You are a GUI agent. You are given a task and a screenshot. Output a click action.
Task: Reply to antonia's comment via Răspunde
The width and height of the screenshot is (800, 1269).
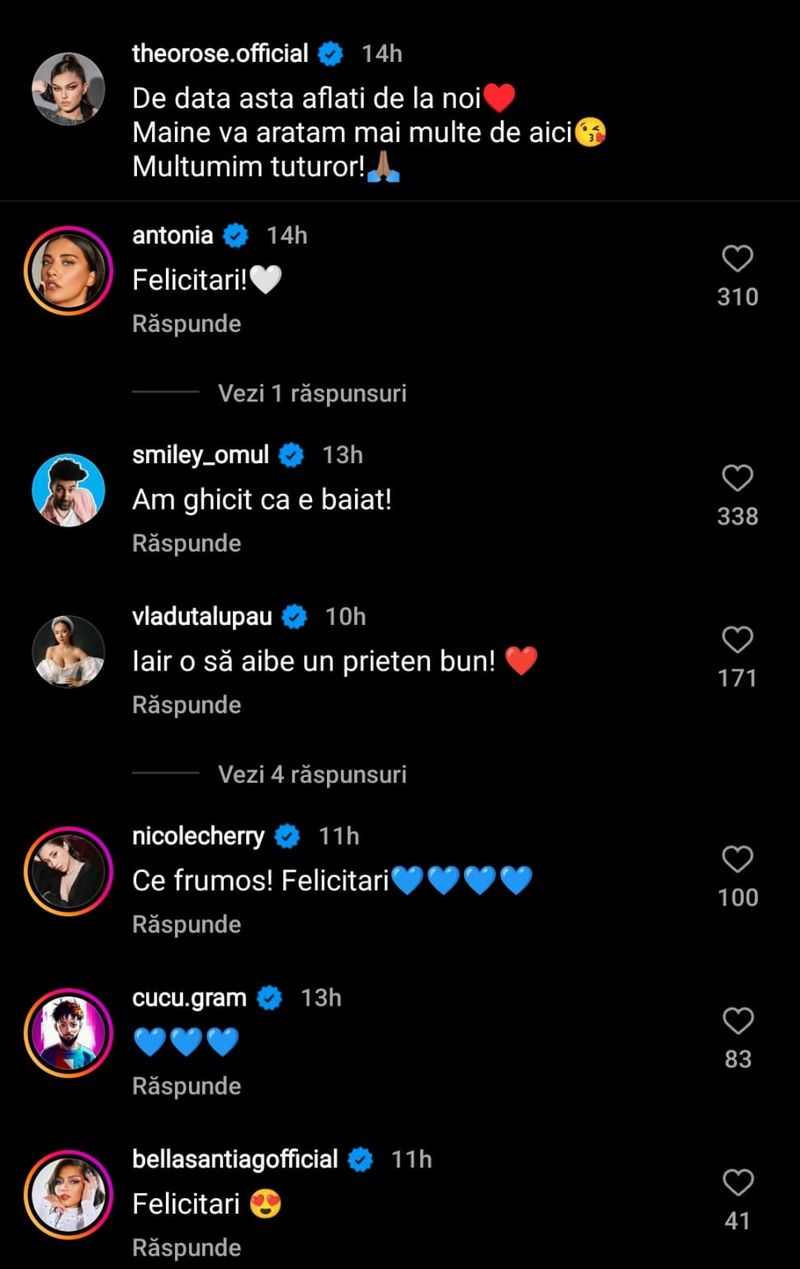point(187,324)
